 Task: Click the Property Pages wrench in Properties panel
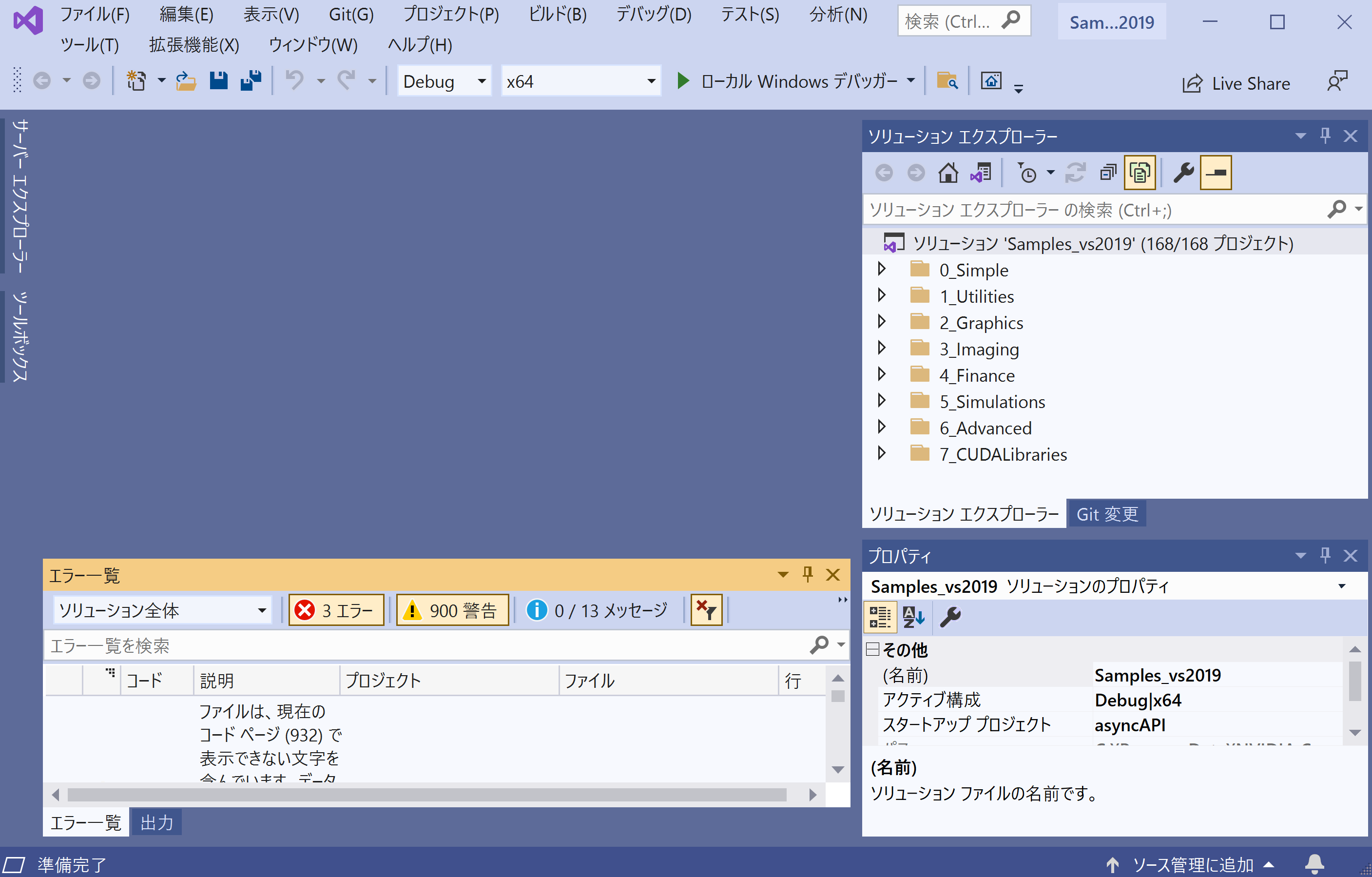point(950,617)
